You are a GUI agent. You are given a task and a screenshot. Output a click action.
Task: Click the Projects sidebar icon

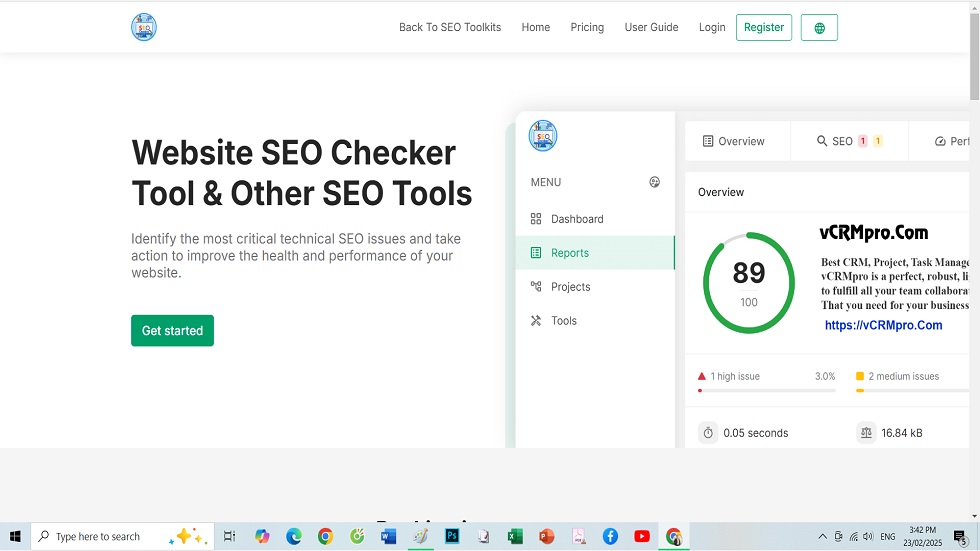(x=536, y=287)
